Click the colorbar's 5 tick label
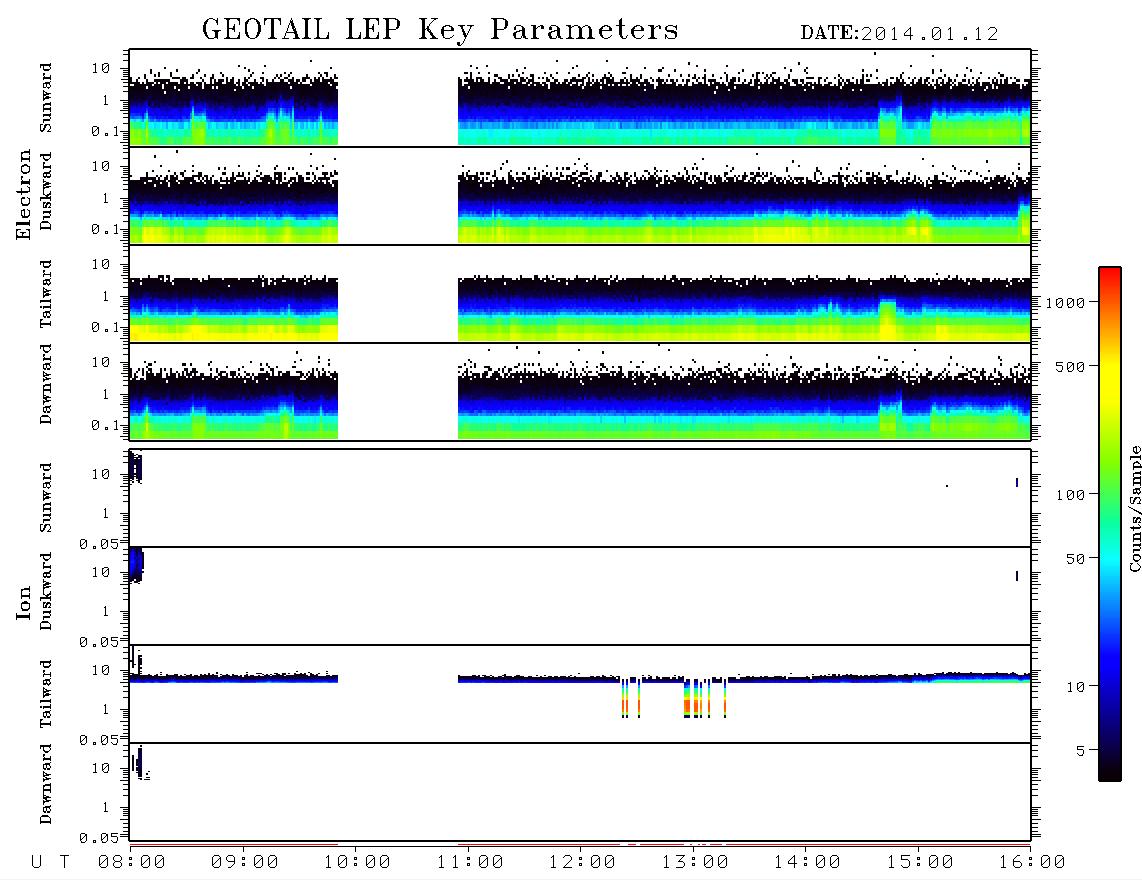 pyautogui.click(x=1081, y=751)
